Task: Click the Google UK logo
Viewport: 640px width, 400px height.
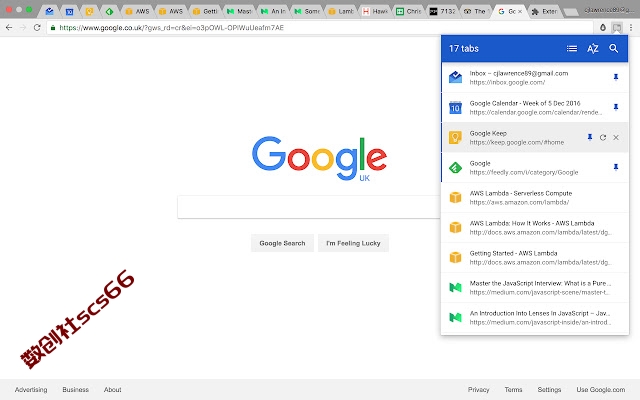Action: tap(320, 158)
